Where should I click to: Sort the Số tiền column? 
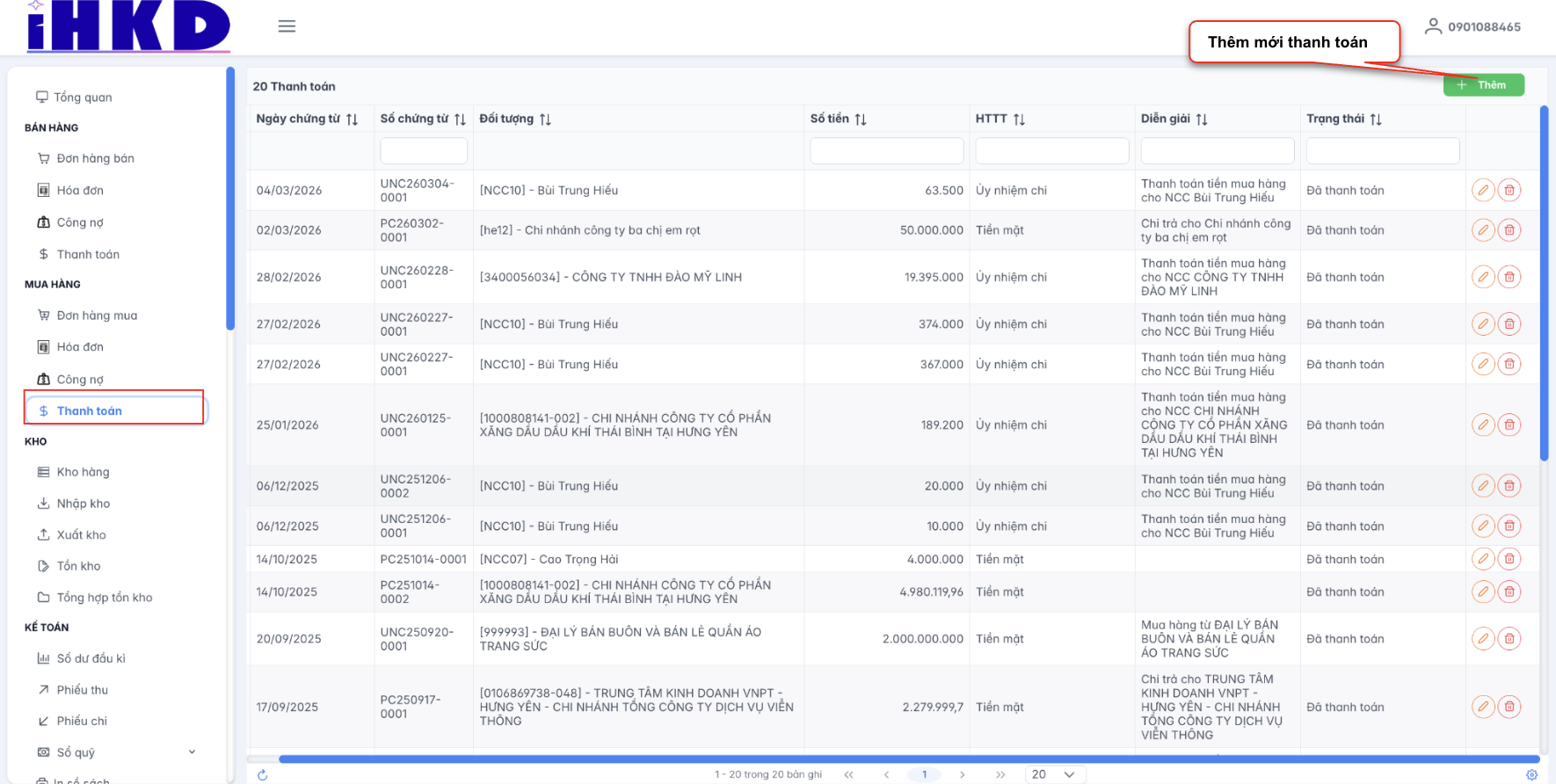(861, 120)
